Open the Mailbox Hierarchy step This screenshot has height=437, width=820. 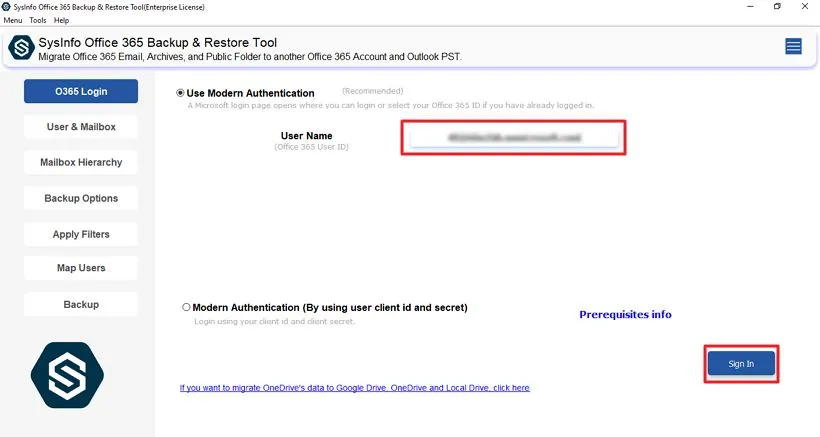[81, 162]
